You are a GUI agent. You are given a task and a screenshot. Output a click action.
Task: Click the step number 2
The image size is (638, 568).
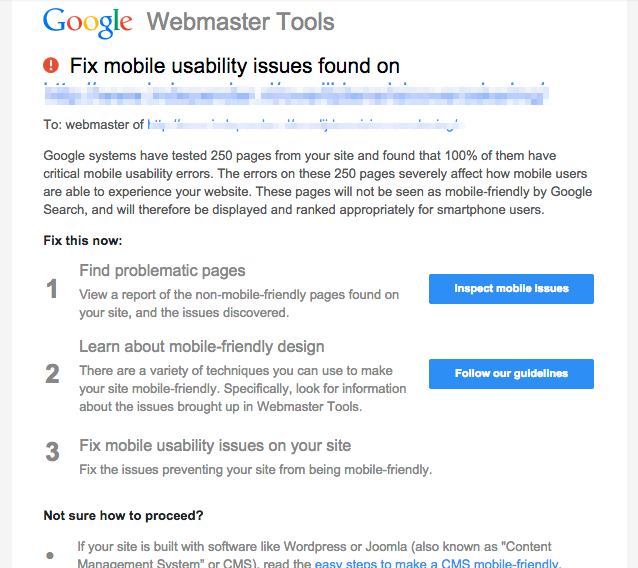[52, 374]
